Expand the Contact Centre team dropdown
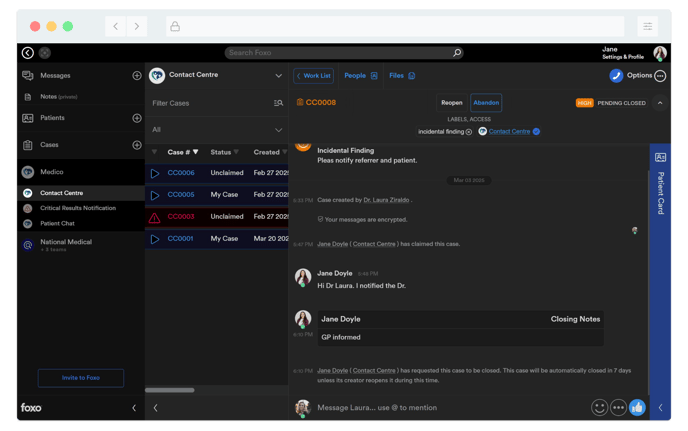 278,75
